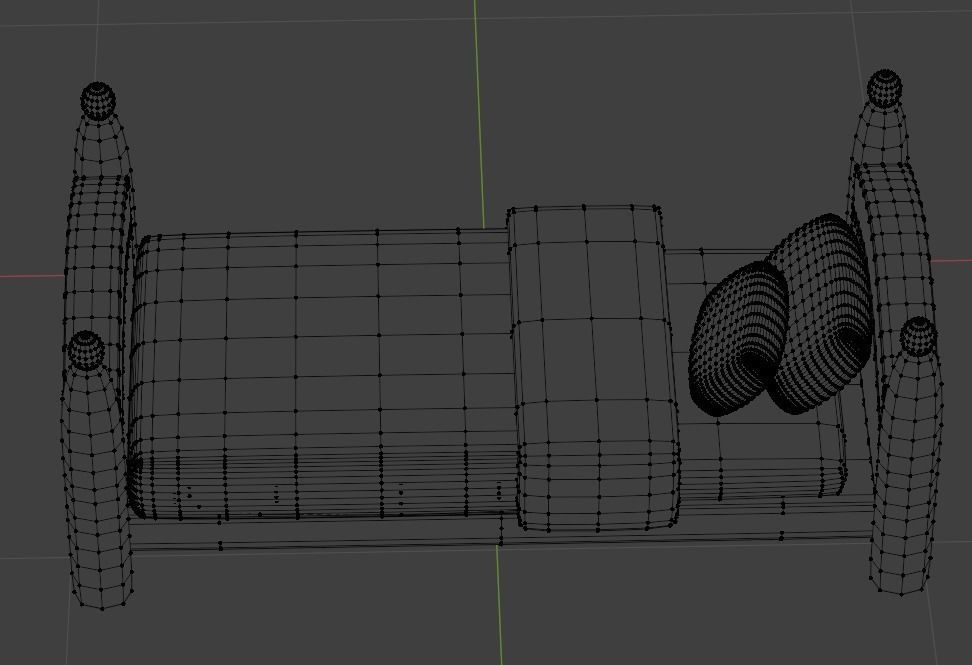
Task: Select the front pillow wireframe mesh
Action: tap(739, 338)
